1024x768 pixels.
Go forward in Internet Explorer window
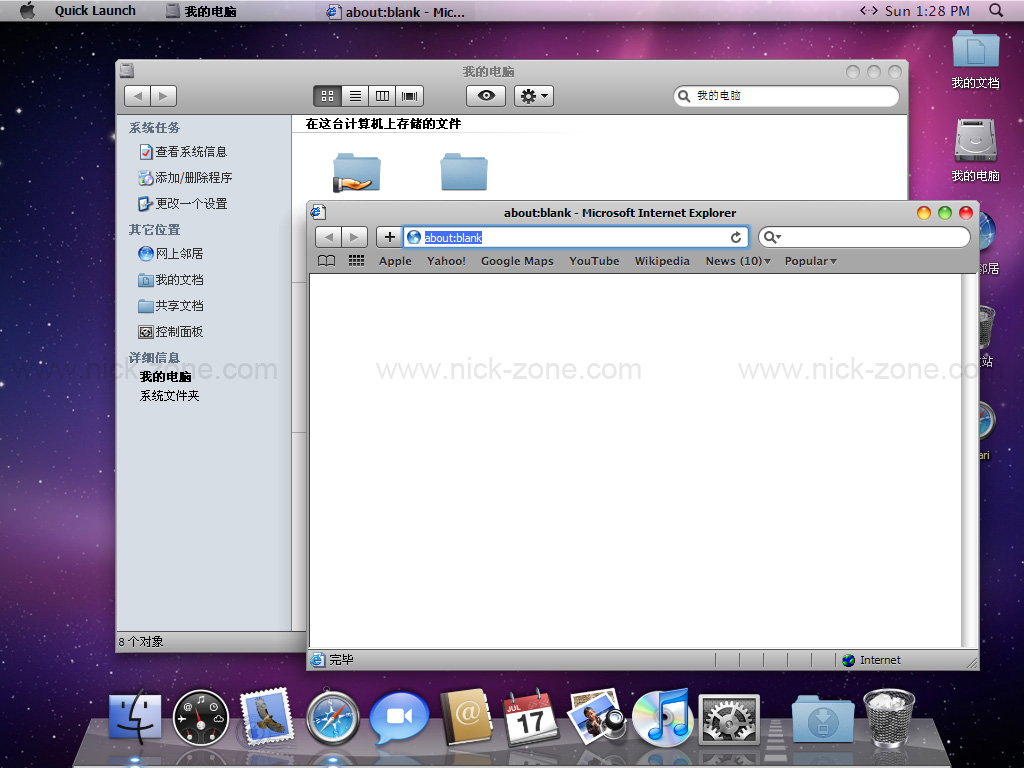(x=354, y=237)
